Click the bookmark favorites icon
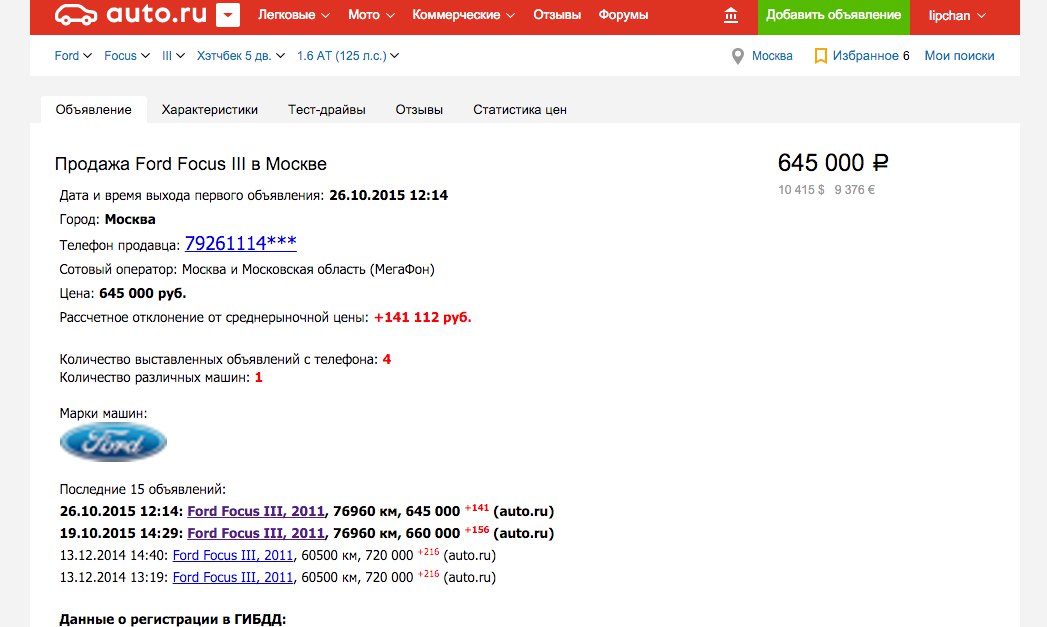The width and height of the screenshot is (1047, 627). [821, 56]
